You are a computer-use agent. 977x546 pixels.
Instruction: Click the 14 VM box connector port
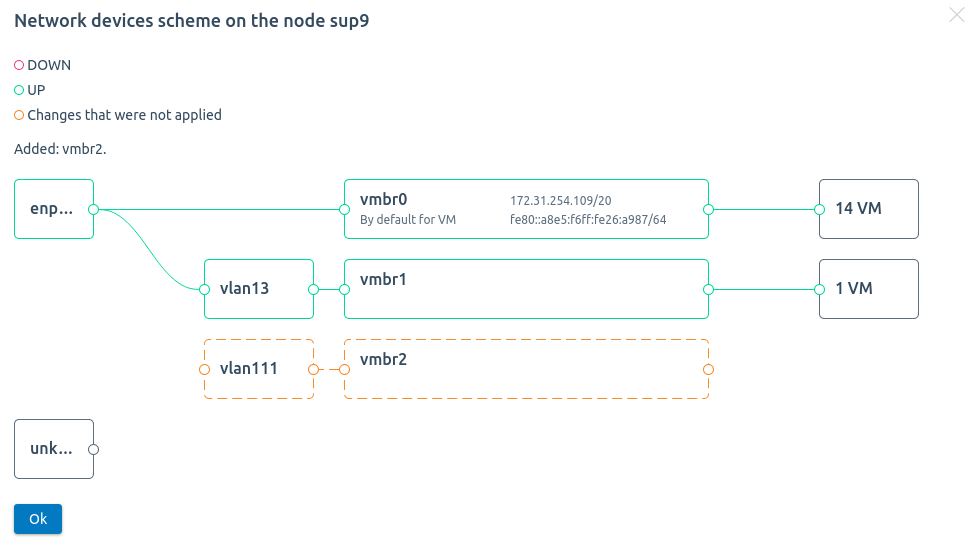819,209
